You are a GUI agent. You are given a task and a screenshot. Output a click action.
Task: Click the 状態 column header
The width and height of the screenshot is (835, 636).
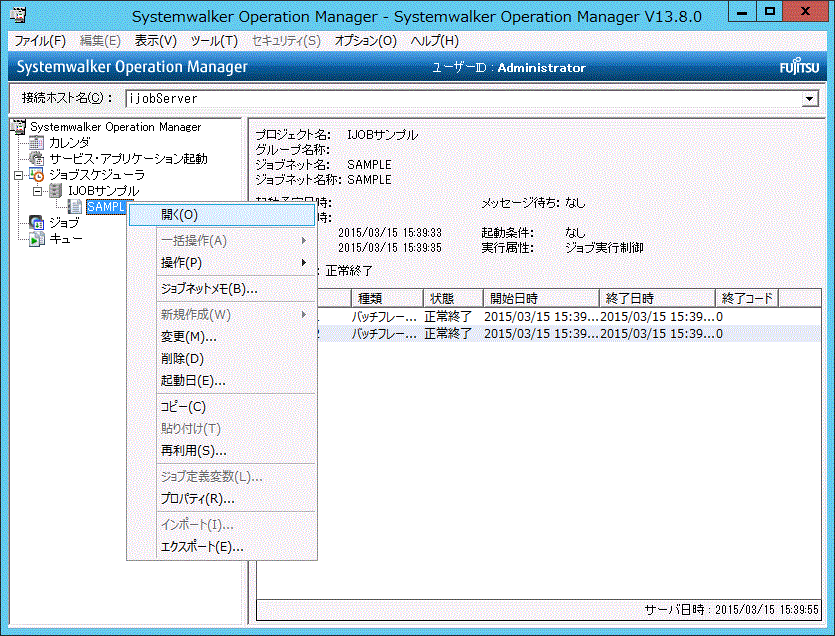click(453, 298)
